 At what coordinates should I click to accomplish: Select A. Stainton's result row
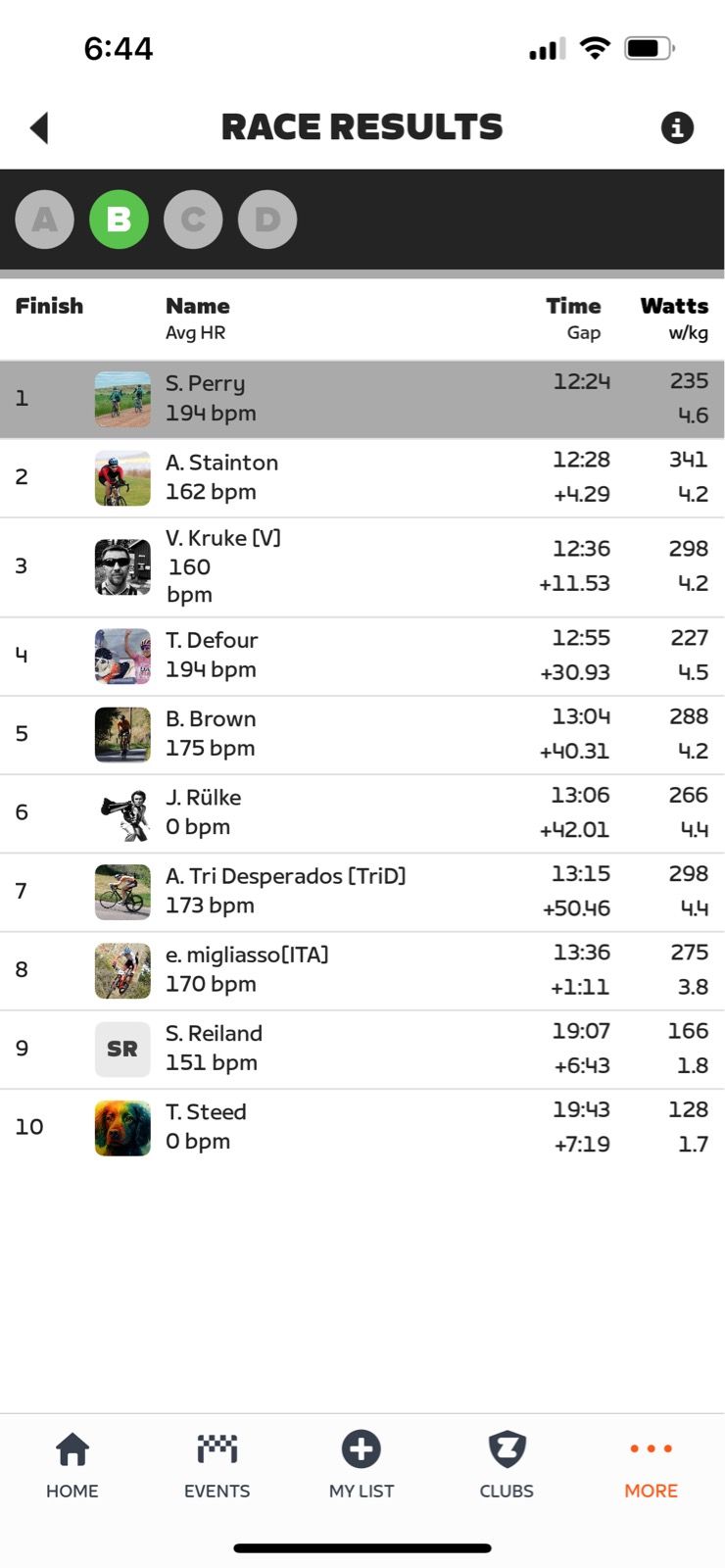(x=362, y=477)
